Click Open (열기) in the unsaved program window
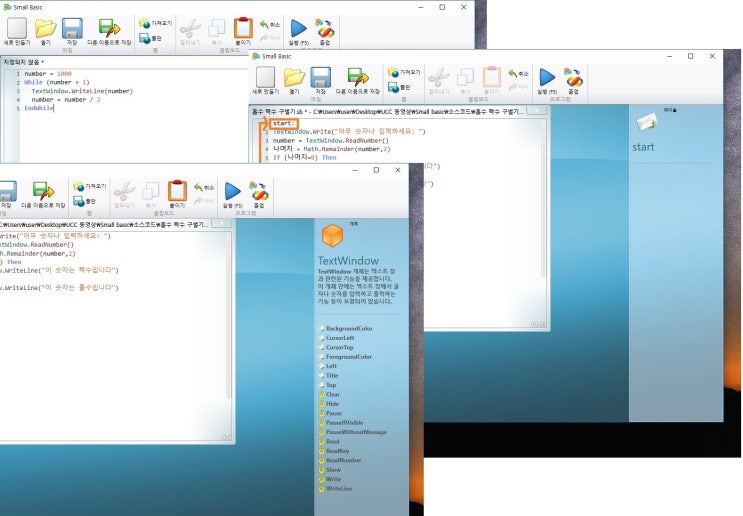Screen dimensions: 743x516 click(x=45, y=32)
